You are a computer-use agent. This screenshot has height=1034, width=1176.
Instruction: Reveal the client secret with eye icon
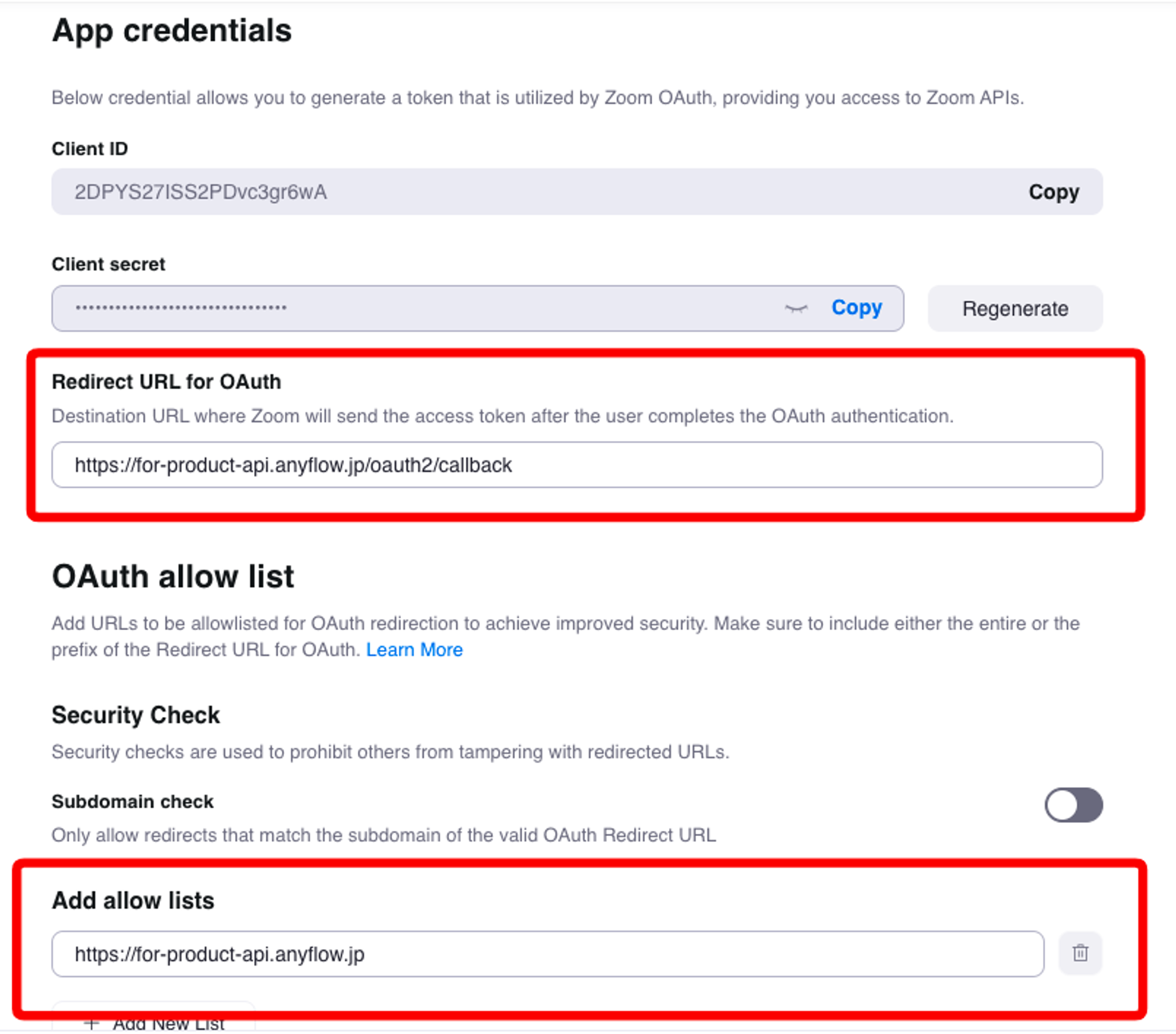coord(796,309)
